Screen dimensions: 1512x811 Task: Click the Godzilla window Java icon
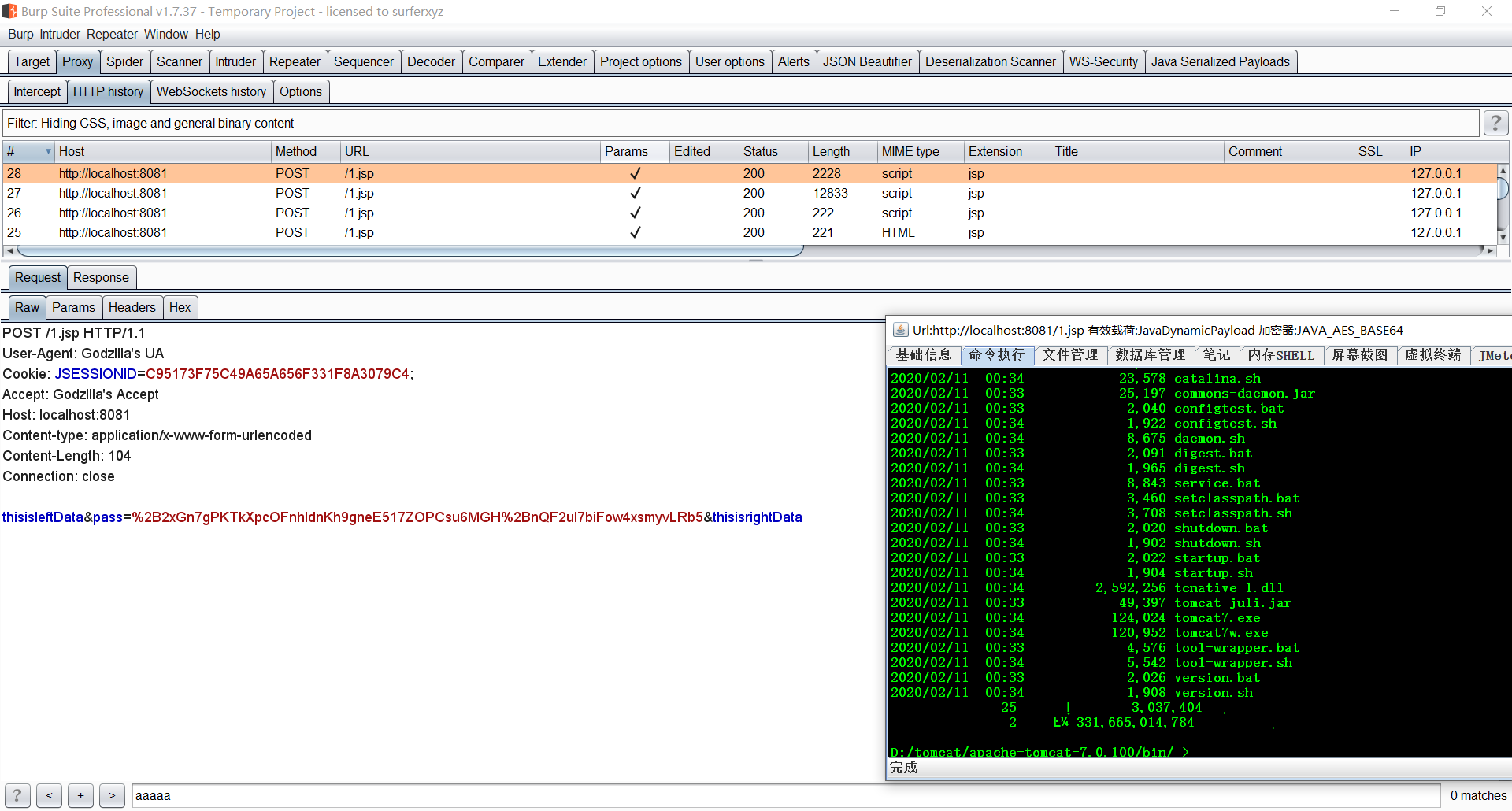(900, 330)
